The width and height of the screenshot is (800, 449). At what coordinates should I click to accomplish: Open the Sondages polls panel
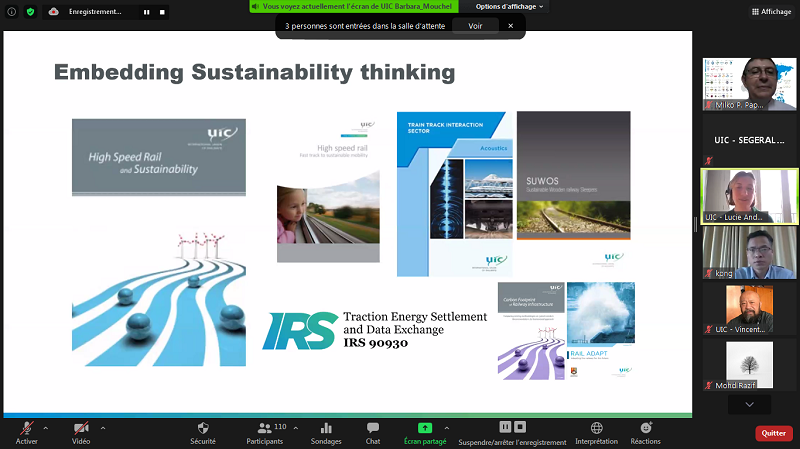[326, 432]
